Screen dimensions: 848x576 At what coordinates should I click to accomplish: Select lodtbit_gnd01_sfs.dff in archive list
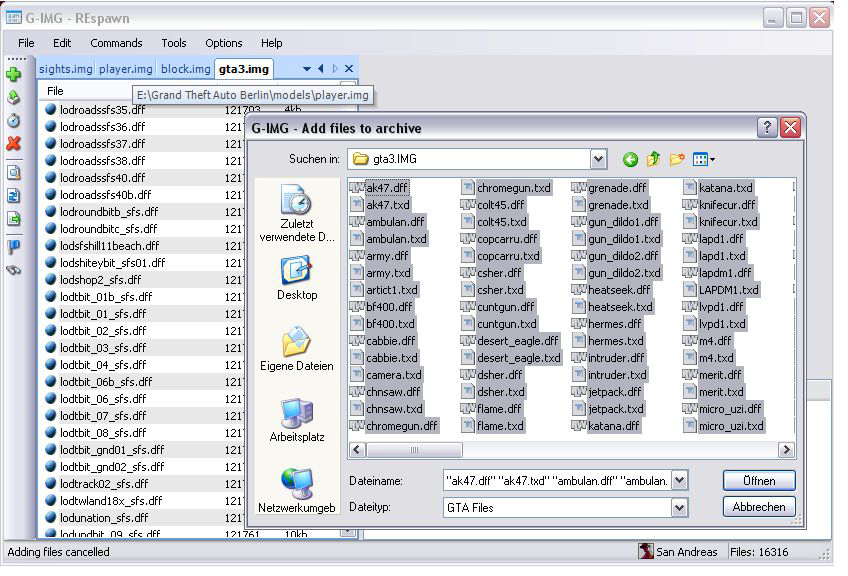click(x=112, y=449)
